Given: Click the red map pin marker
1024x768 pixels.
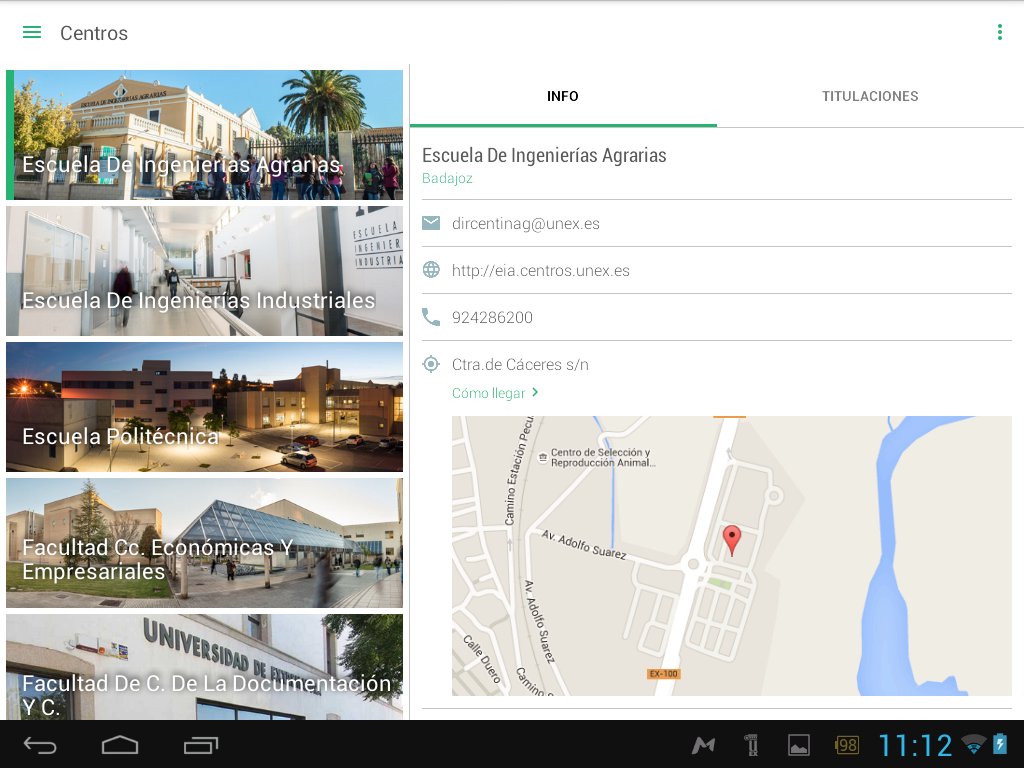Looking at the screenshot, I should pos(732,541).
